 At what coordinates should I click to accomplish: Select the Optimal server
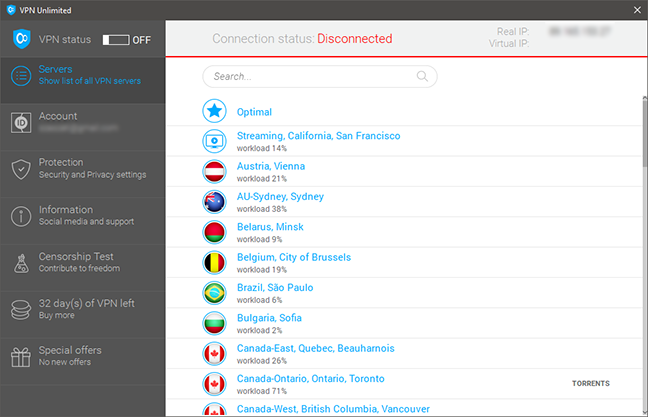(x=406, y=111)
